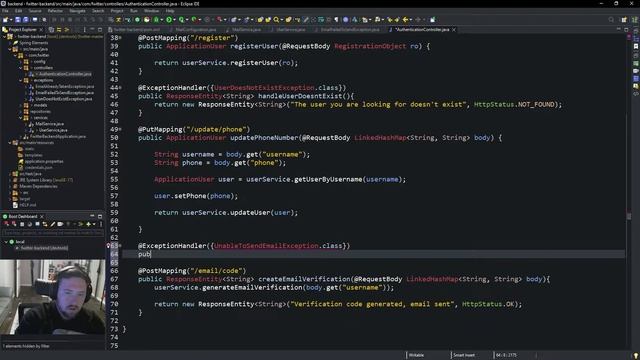Minimize the editor area
The height and width of the screenshot is (360, 640).
coord(619,29)
